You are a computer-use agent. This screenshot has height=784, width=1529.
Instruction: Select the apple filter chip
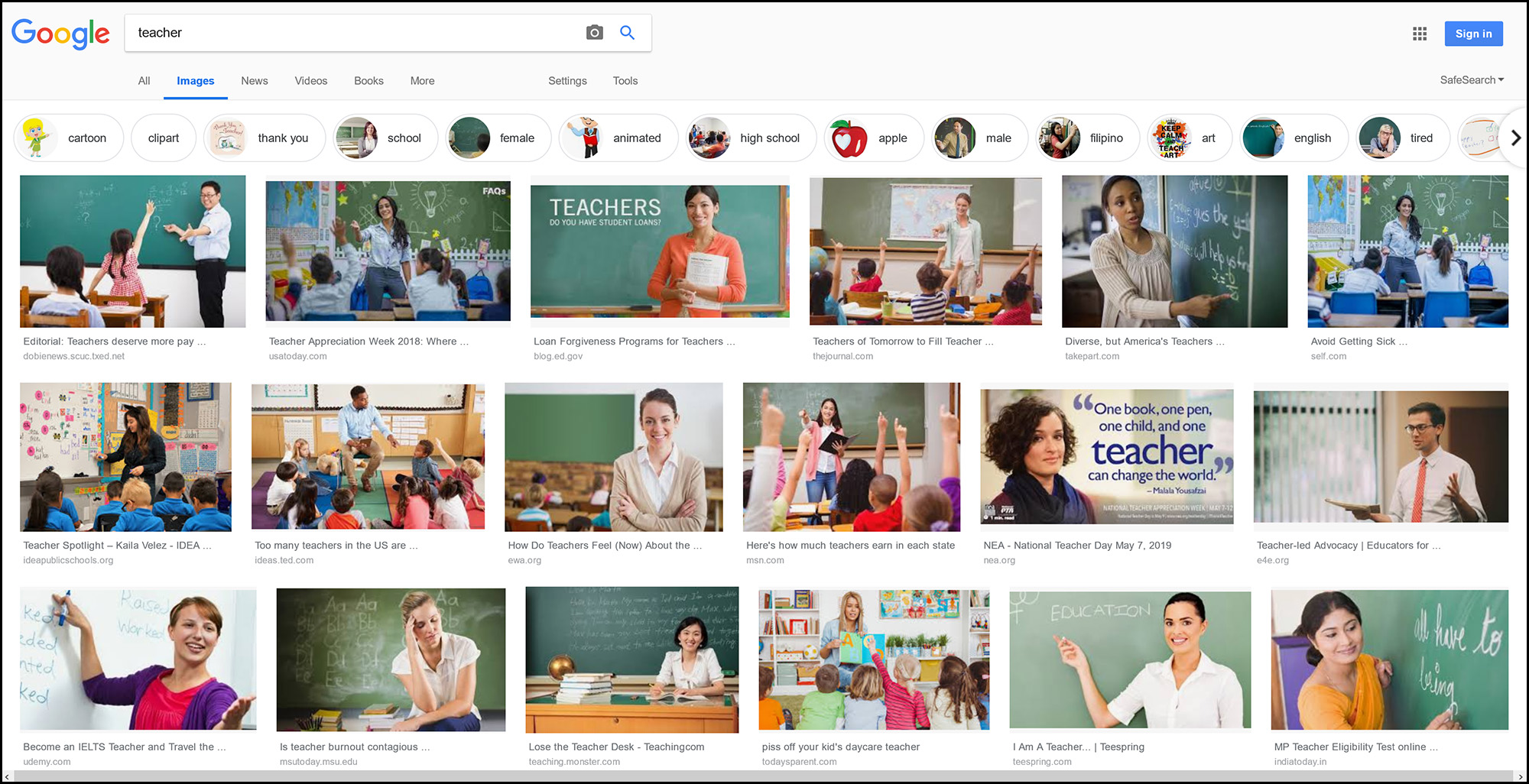(872, 138)
